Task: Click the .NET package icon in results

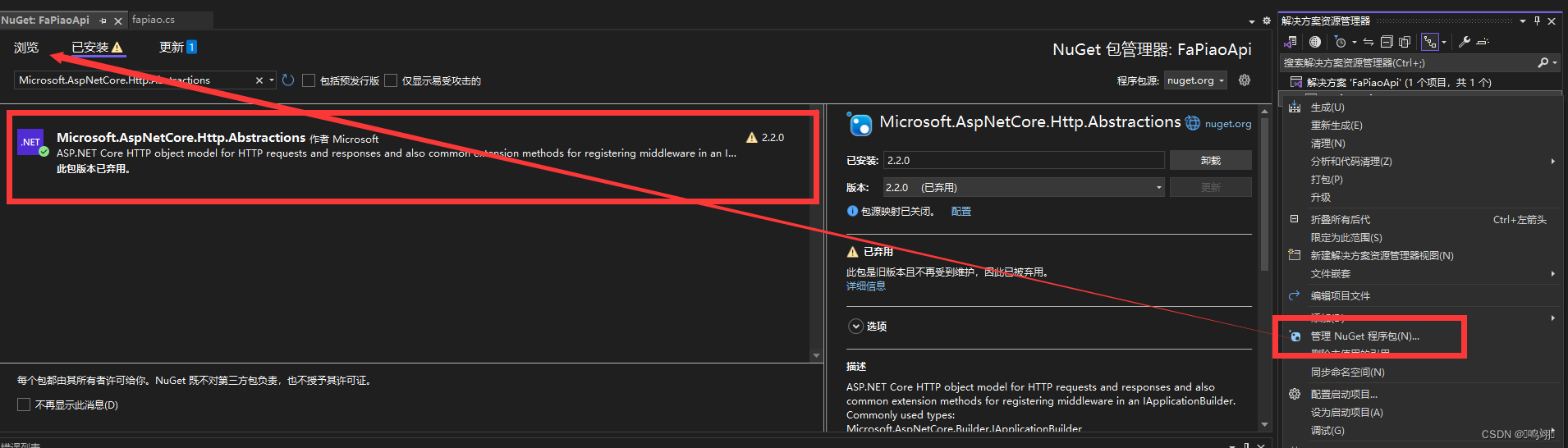Action: click(31, 142)
